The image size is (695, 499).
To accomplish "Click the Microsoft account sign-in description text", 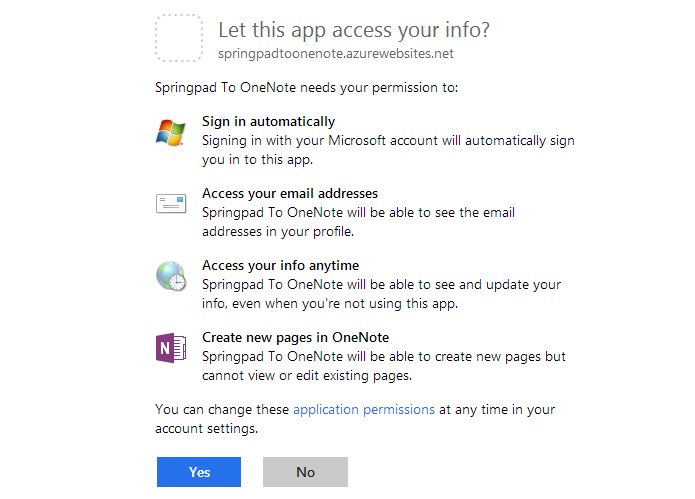I will point(388,150).
